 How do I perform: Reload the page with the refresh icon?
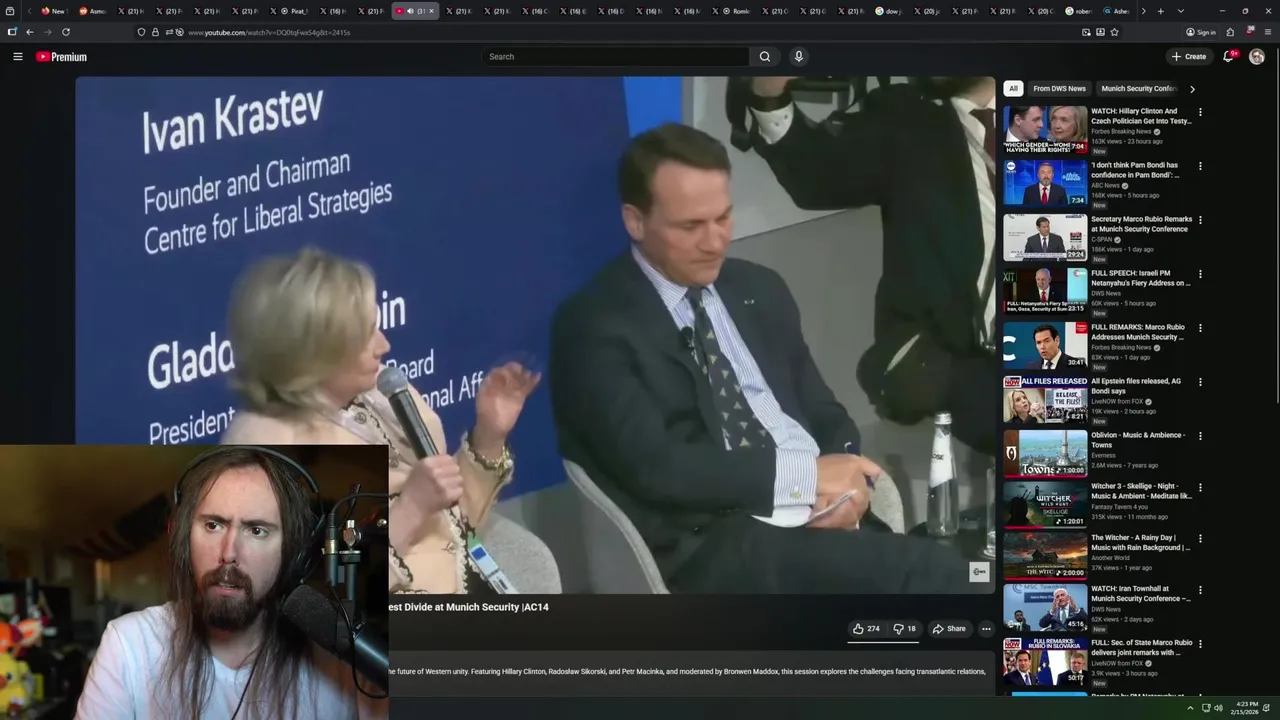point(66,32)
